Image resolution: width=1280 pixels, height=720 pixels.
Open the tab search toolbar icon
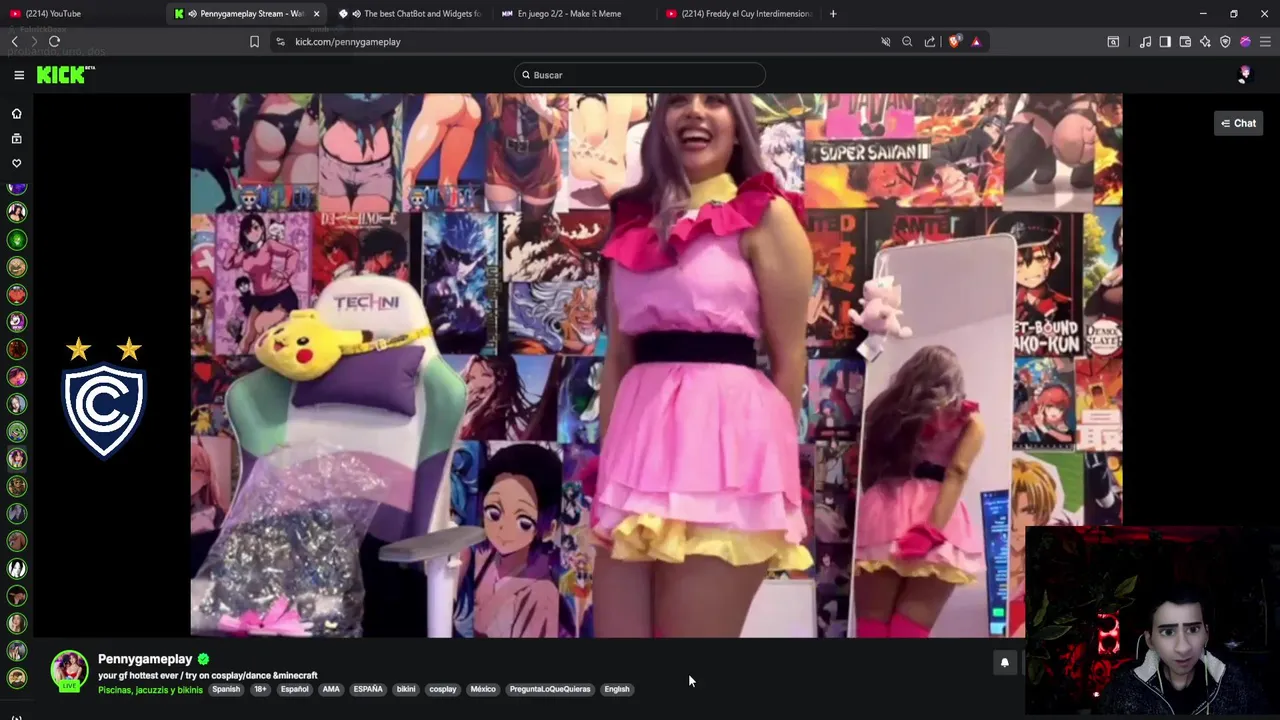point(1113,42)
